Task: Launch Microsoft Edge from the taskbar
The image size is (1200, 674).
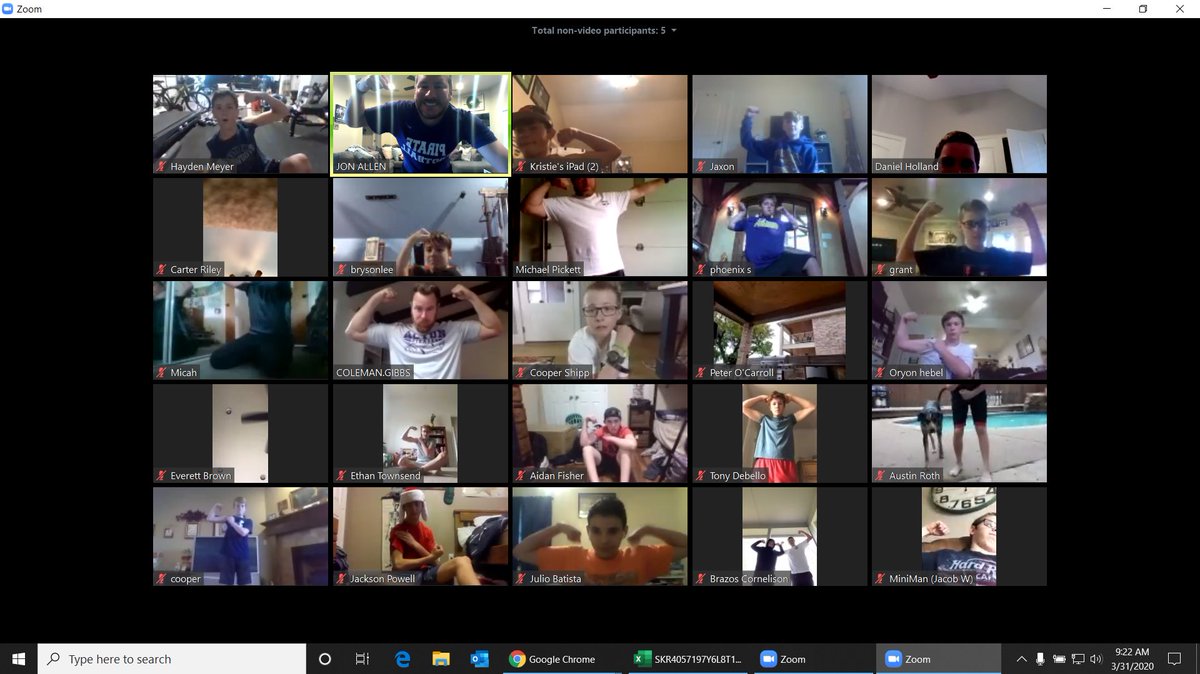Action: click(402, 659)
